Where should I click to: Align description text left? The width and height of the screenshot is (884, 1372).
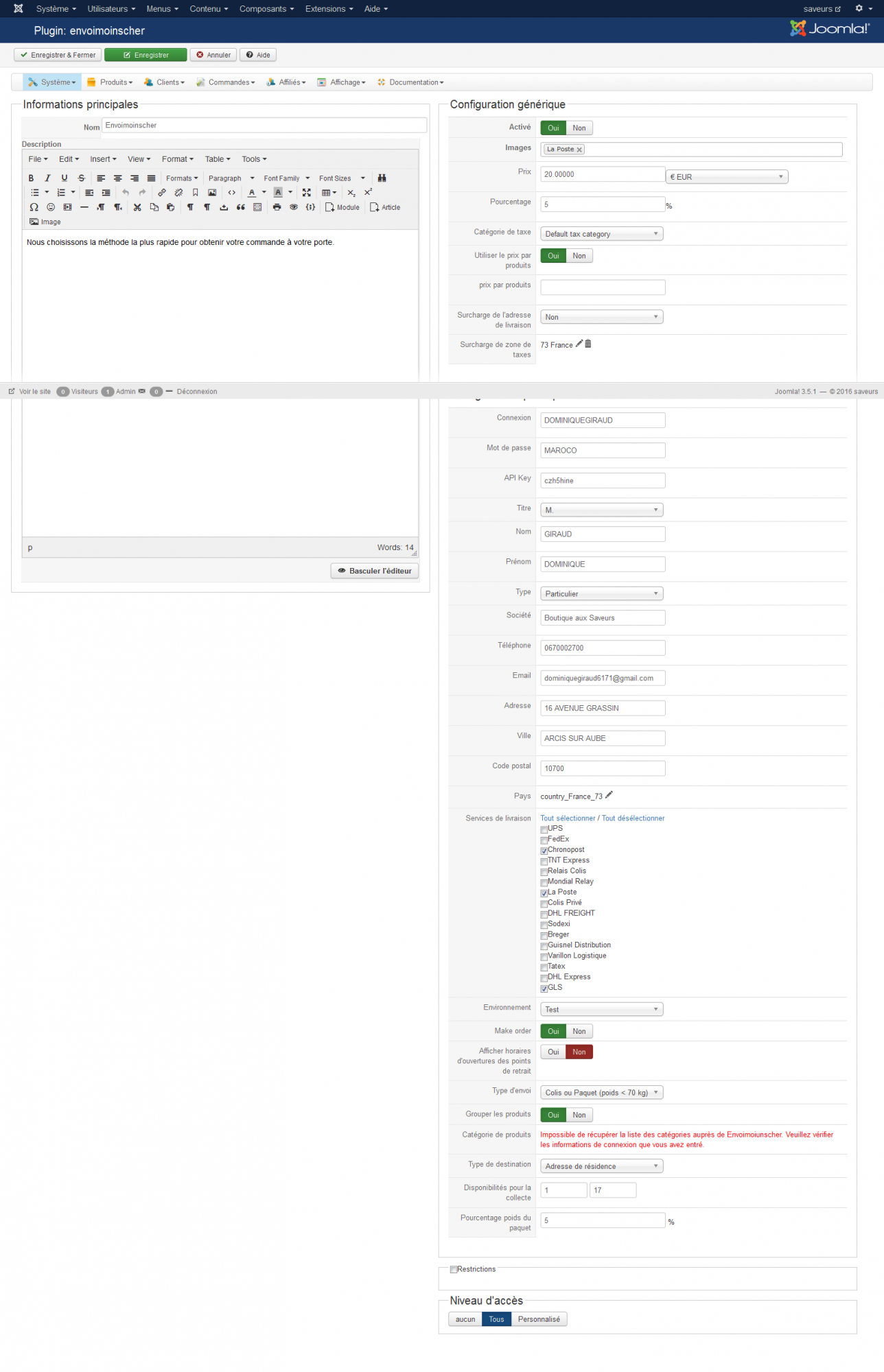click(x=101, y=178)
